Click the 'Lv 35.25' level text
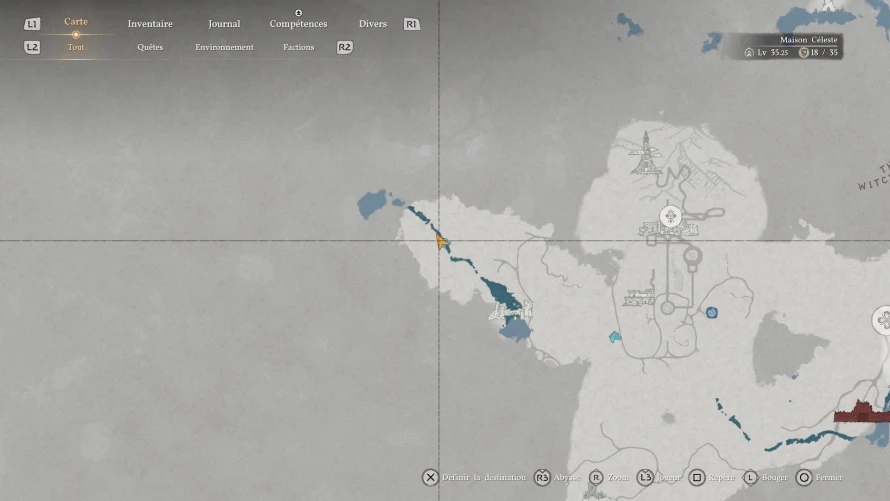 pos(773,52)
